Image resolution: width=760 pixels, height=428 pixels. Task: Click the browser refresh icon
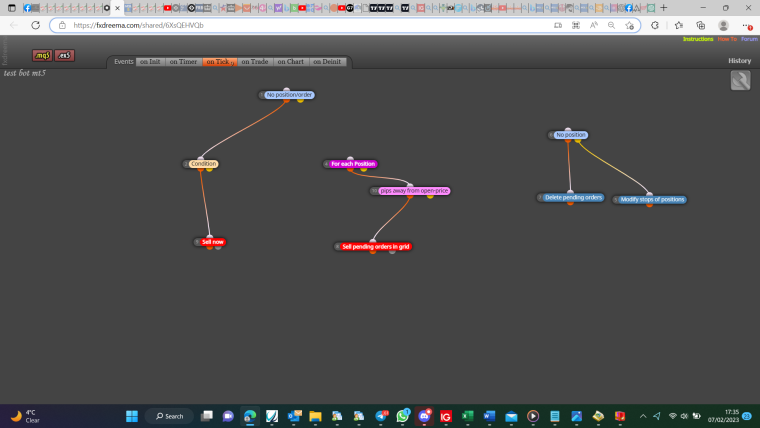[35, 25]
